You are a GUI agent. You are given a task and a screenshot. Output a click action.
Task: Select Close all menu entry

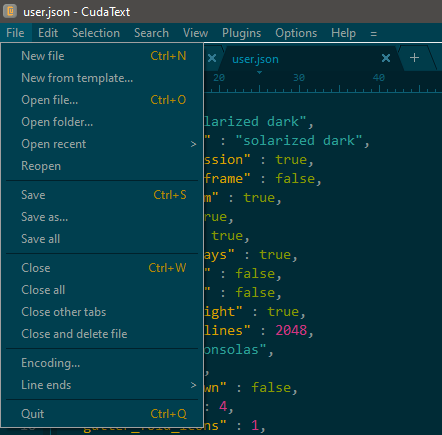[102, 290]
